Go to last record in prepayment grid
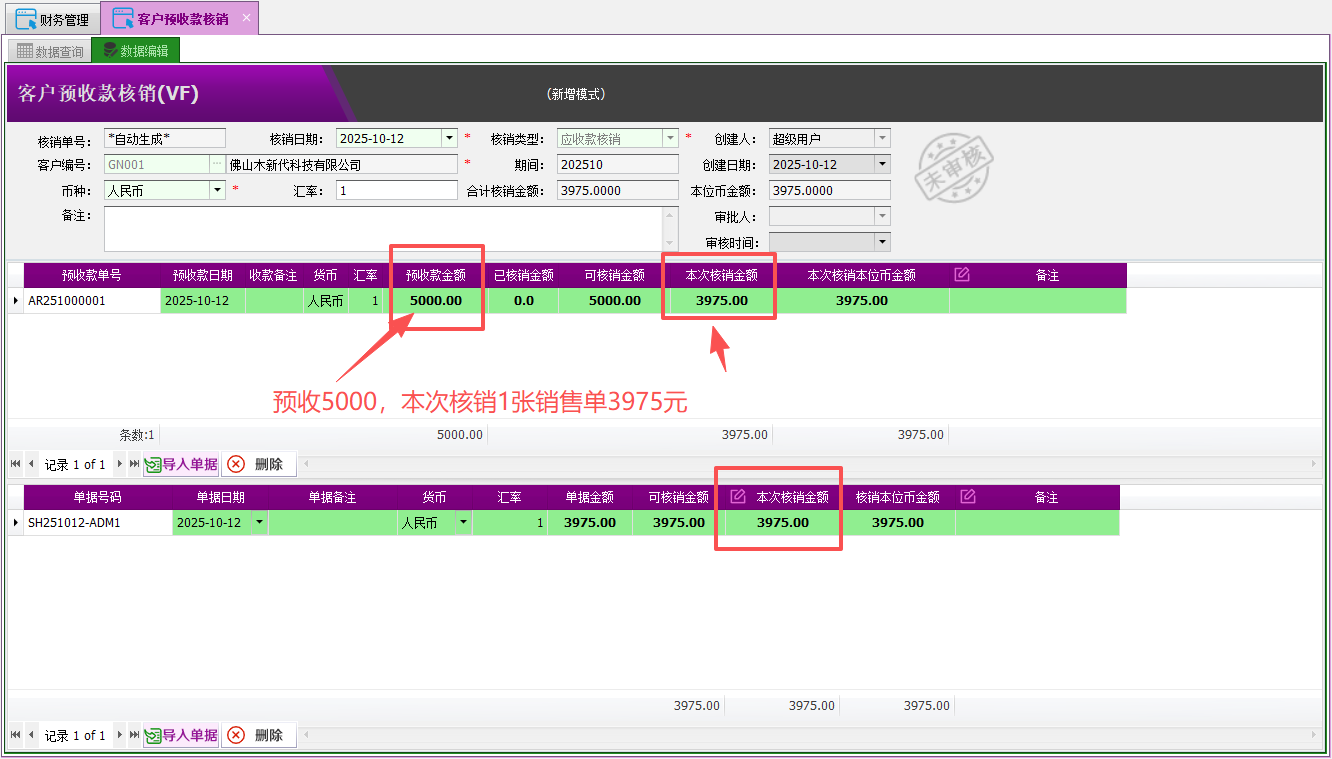This screenshot has width=1332, height=759. click(134, 464)
